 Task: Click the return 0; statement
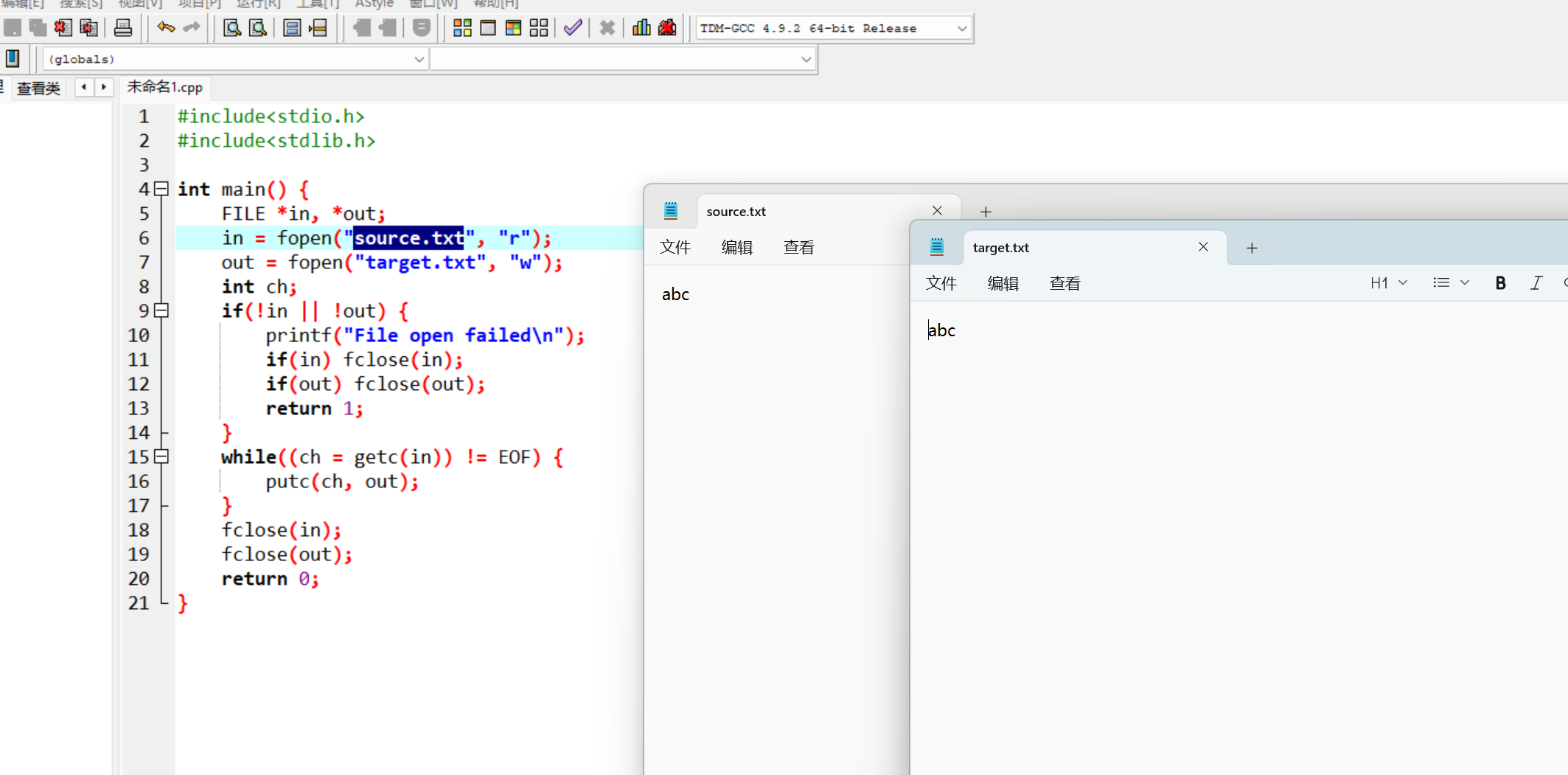(x=271, y=579)
